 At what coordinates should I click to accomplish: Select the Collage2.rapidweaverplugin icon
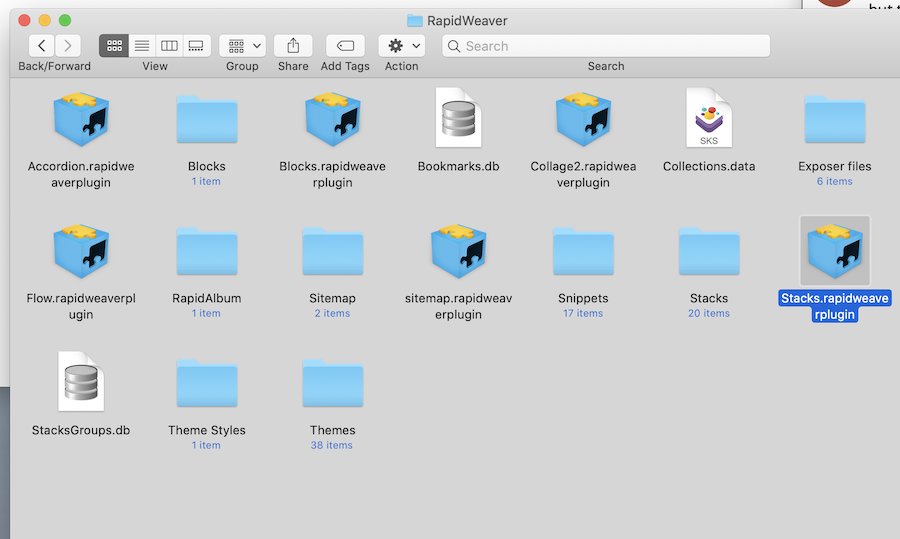[583, 119]
